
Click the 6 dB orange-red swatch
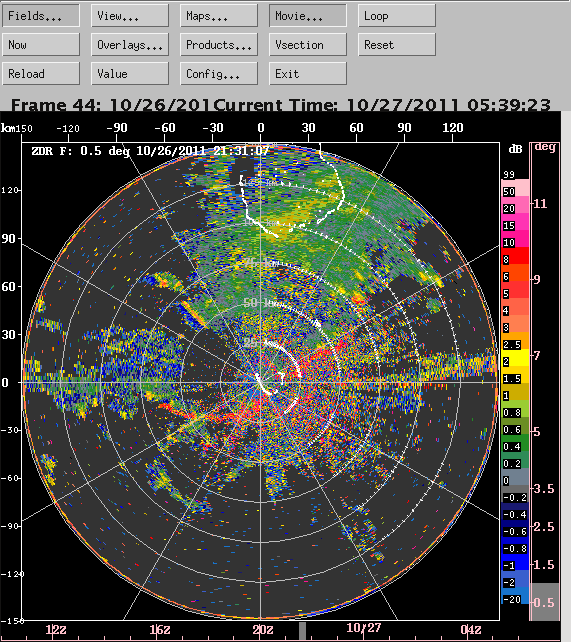(x=515, y=273)
